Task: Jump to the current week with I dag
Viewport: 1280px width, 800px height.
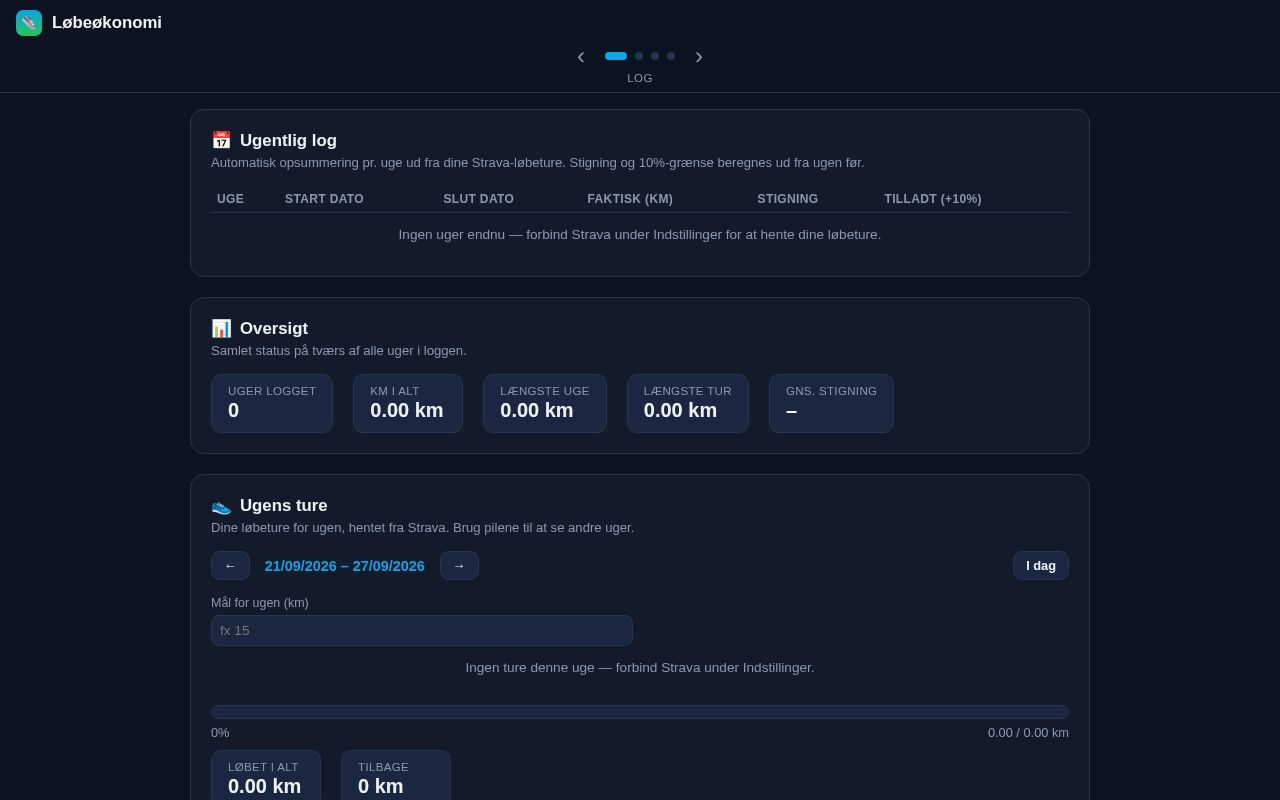Action: coord(1041,566)
